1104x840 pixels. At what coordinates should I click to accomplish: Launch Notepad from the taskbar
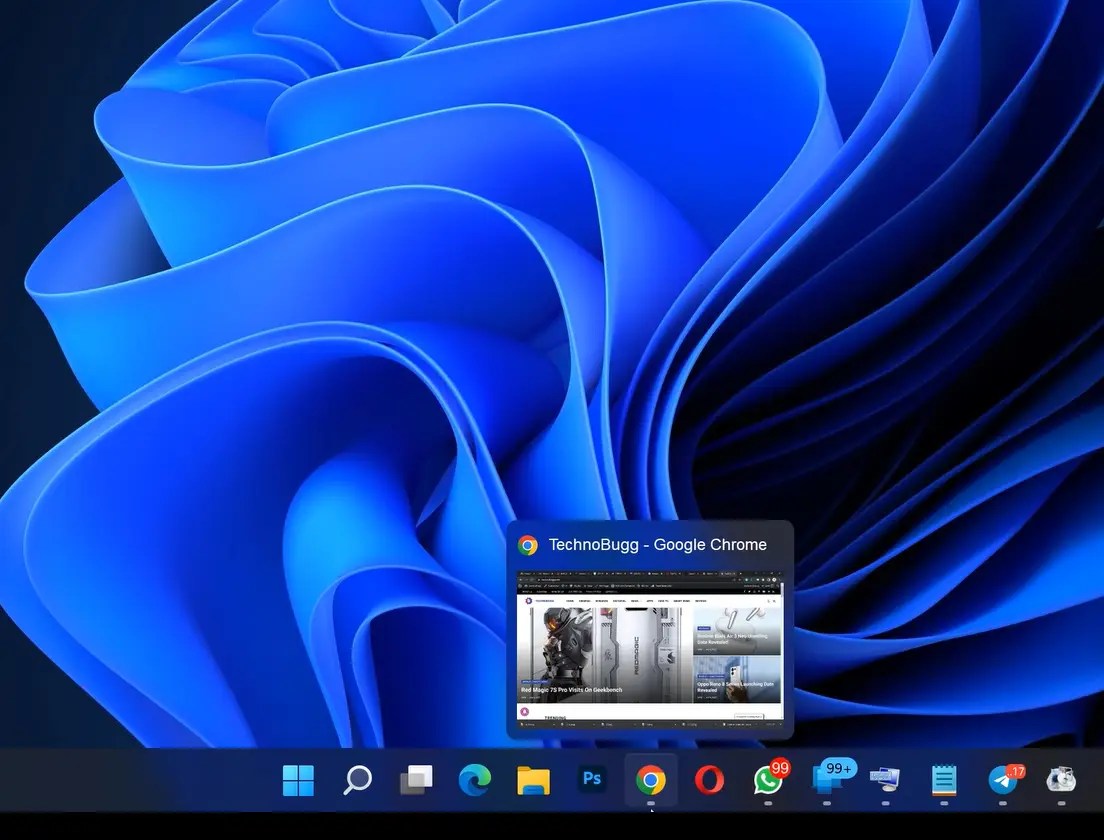pyautogui.click(x=943, y=780)
